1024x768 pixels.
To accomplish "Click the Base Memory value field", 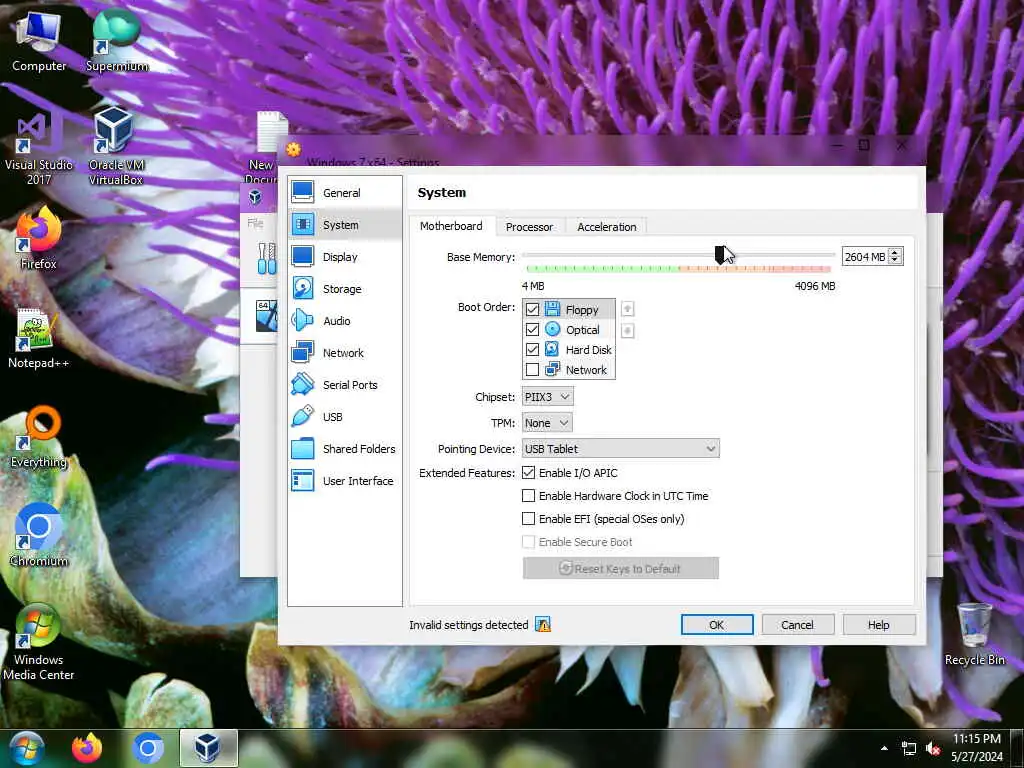I will (865, 257).
